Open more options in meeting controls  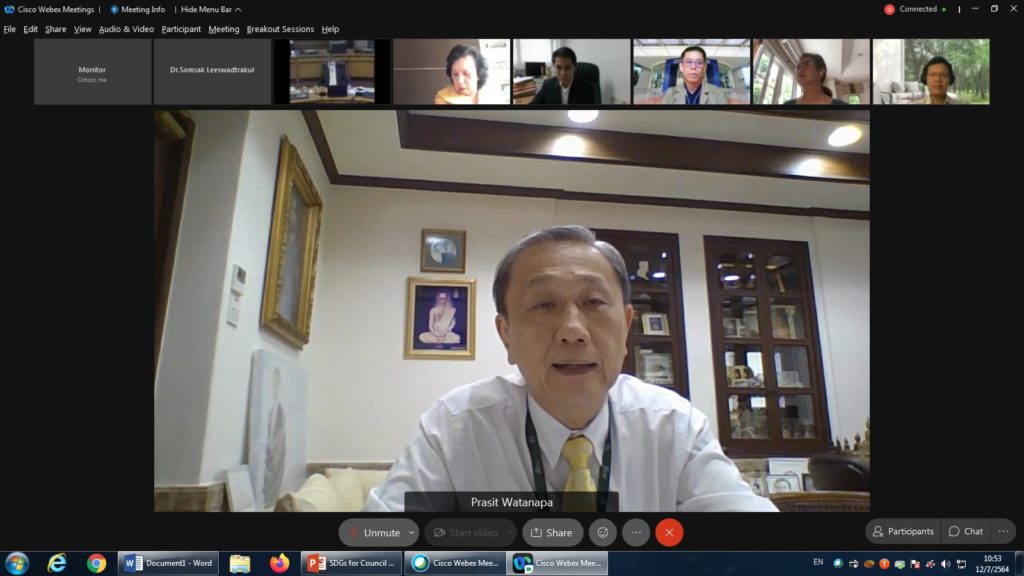(636, 532)
